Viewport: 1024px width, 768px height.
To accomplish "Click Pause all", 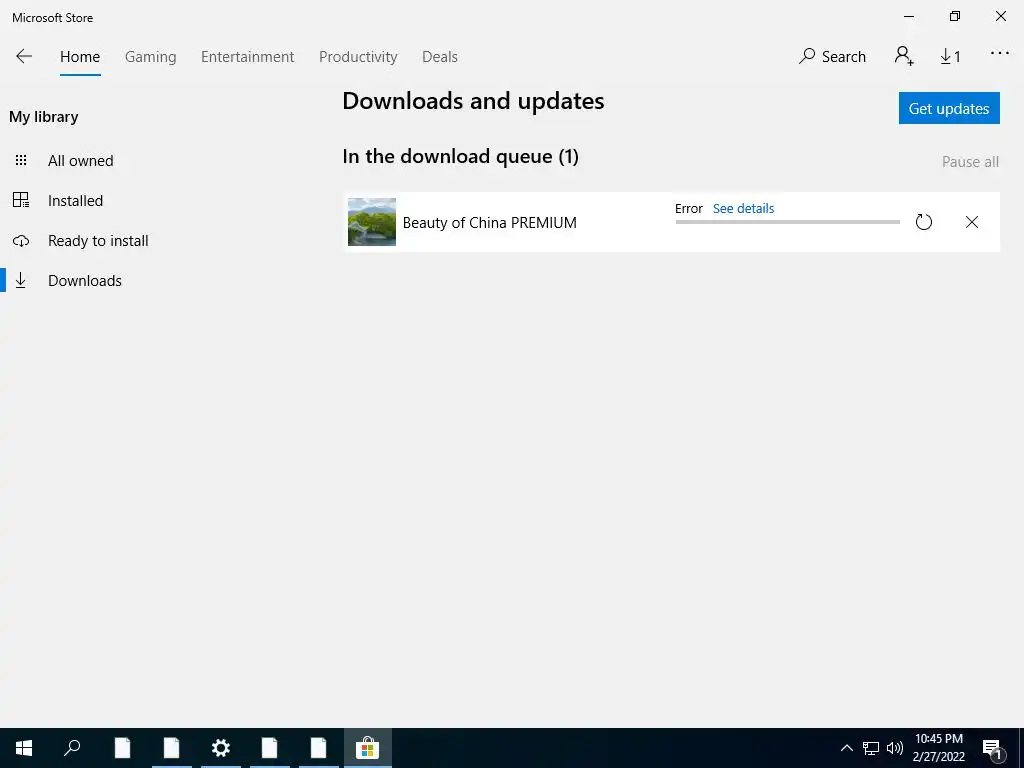I will pos(970,161).
